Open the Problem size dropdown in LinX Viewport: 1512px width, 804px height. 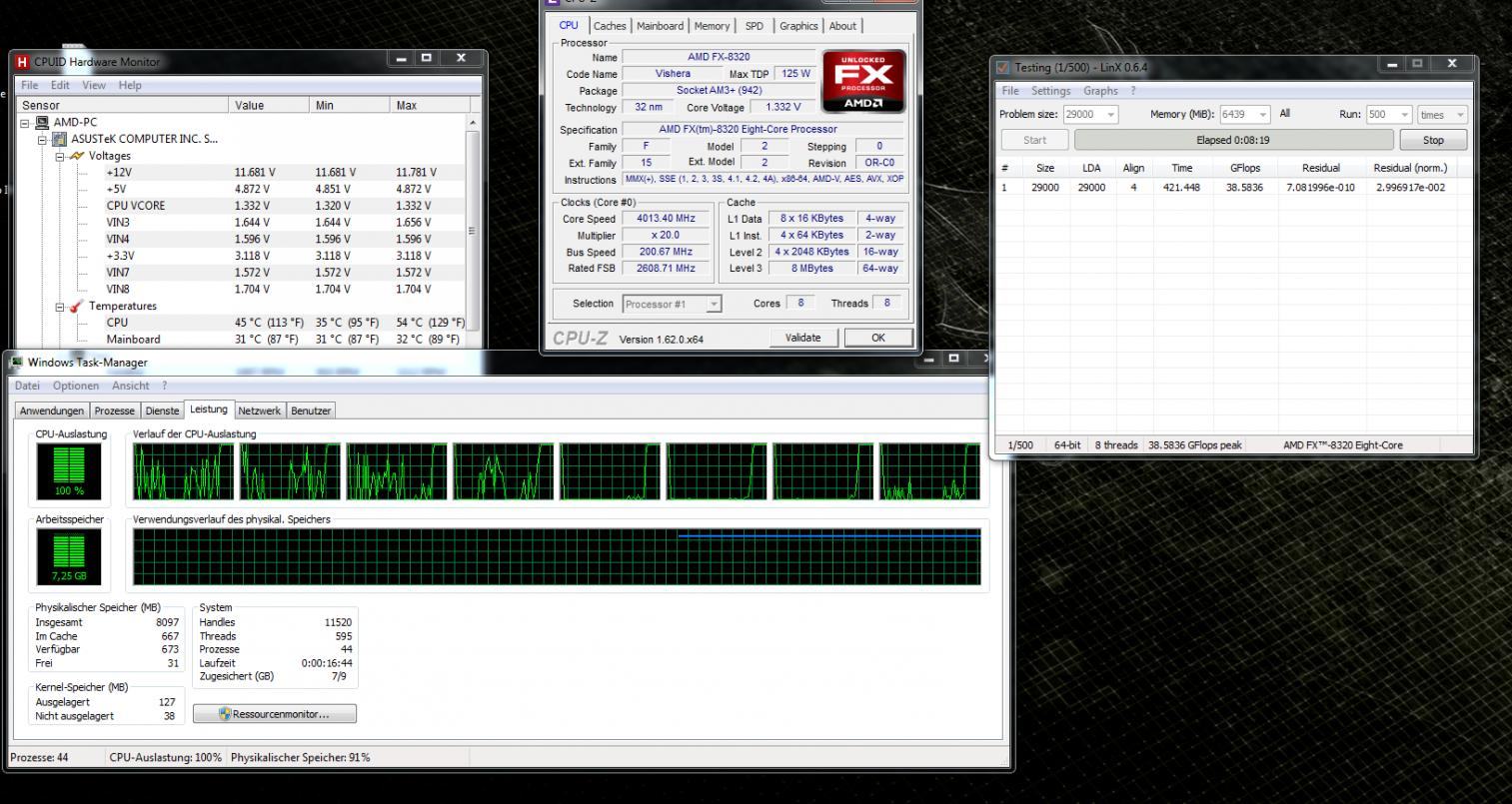coord(1110,115)
